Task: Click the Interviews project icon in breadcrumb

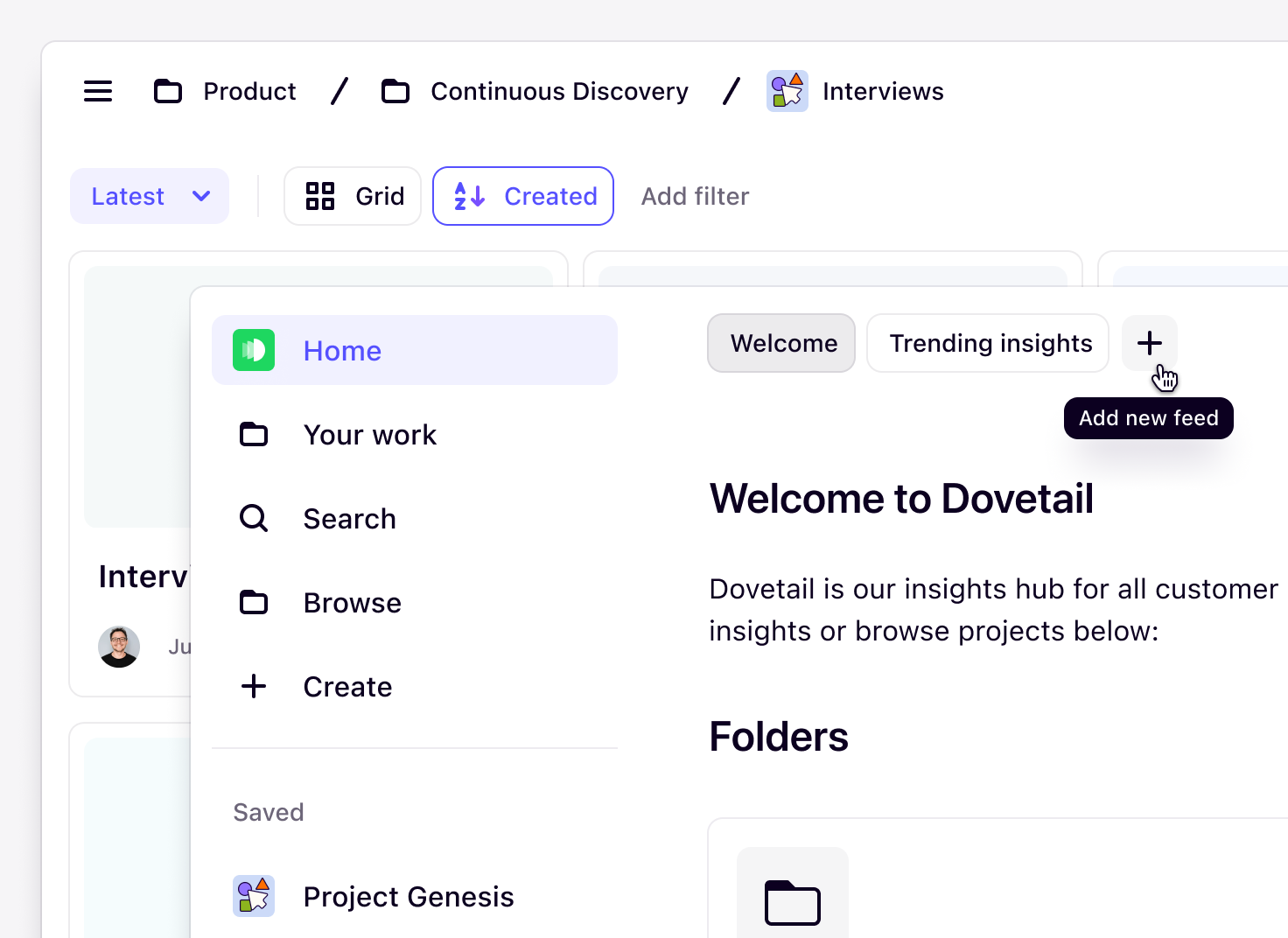Action: click(787, 90)
